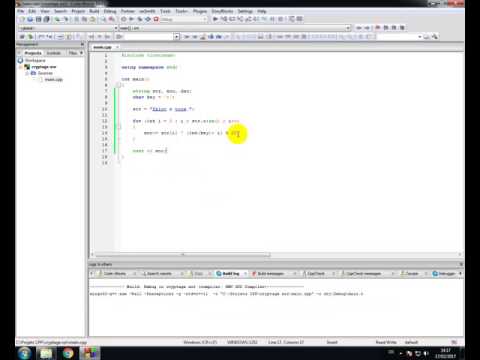Click the New file toolbar icon
Image resolution: width=480 pixels, height=360 pixels.
pyautogui.click(x=22, y=19)
